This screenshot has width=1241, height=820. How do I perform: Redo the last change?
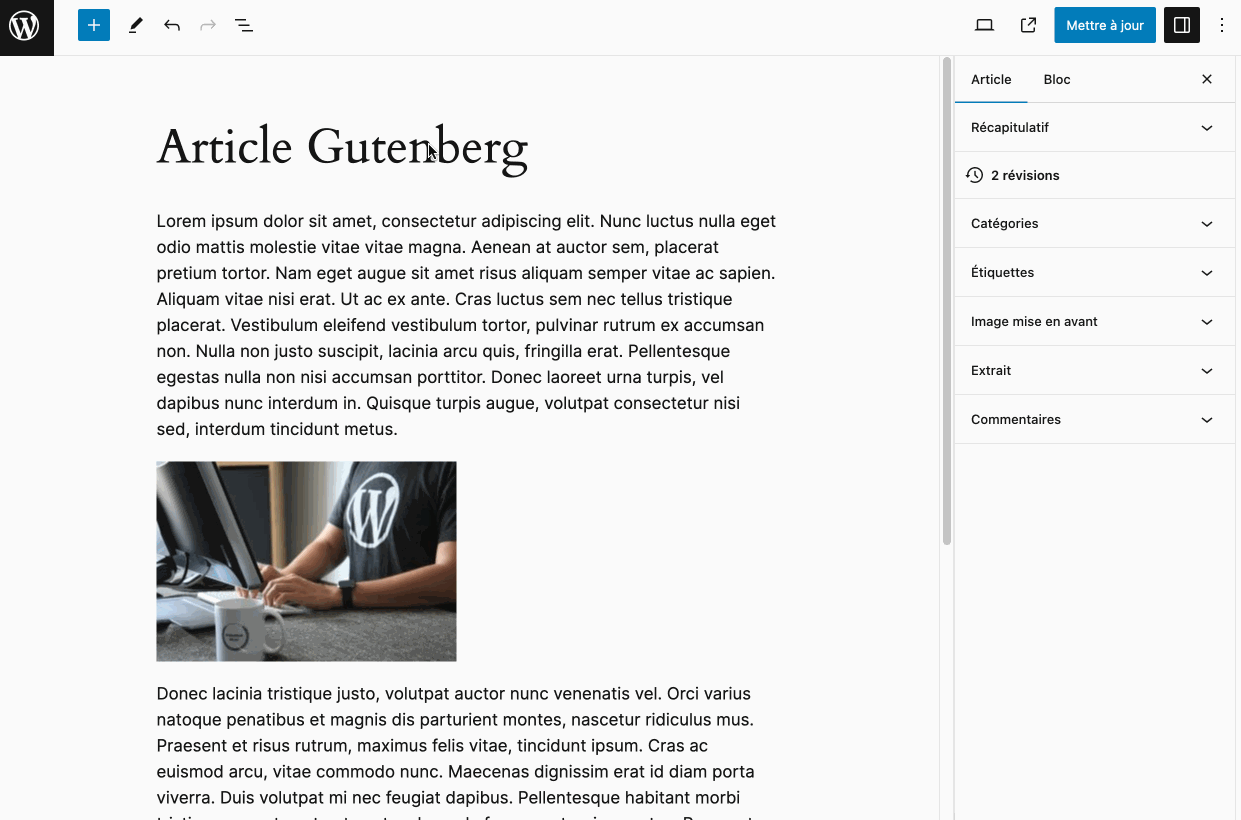pyautogui.click(x=207, y=24)
